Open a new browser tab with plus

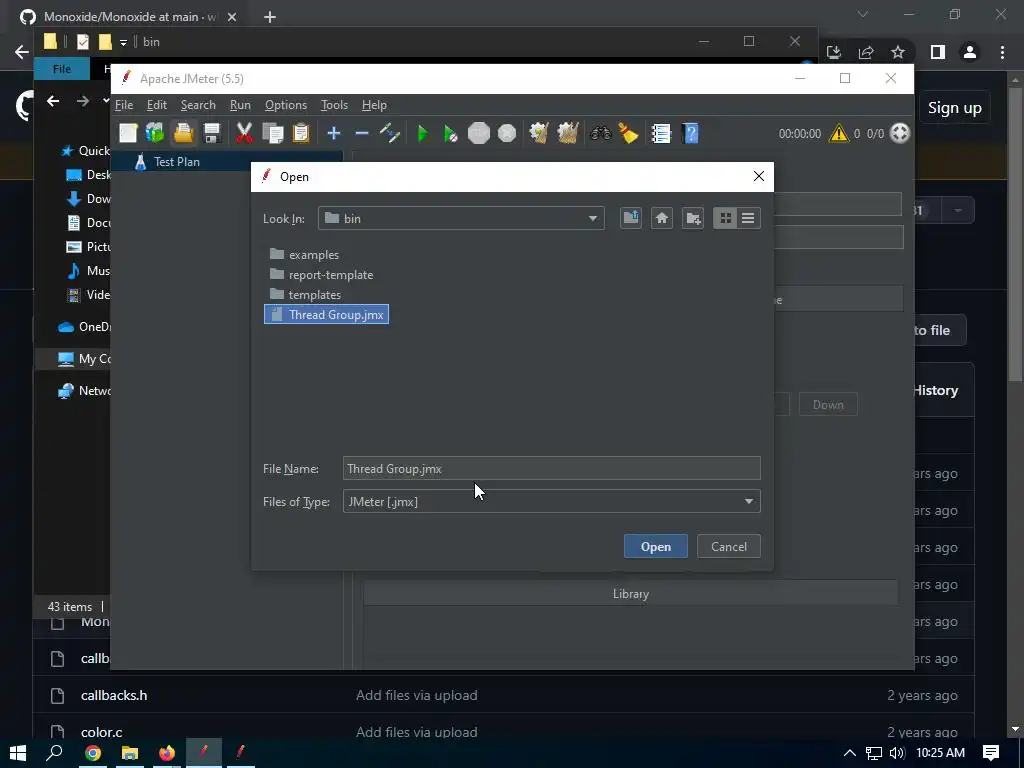pos(270,17)
